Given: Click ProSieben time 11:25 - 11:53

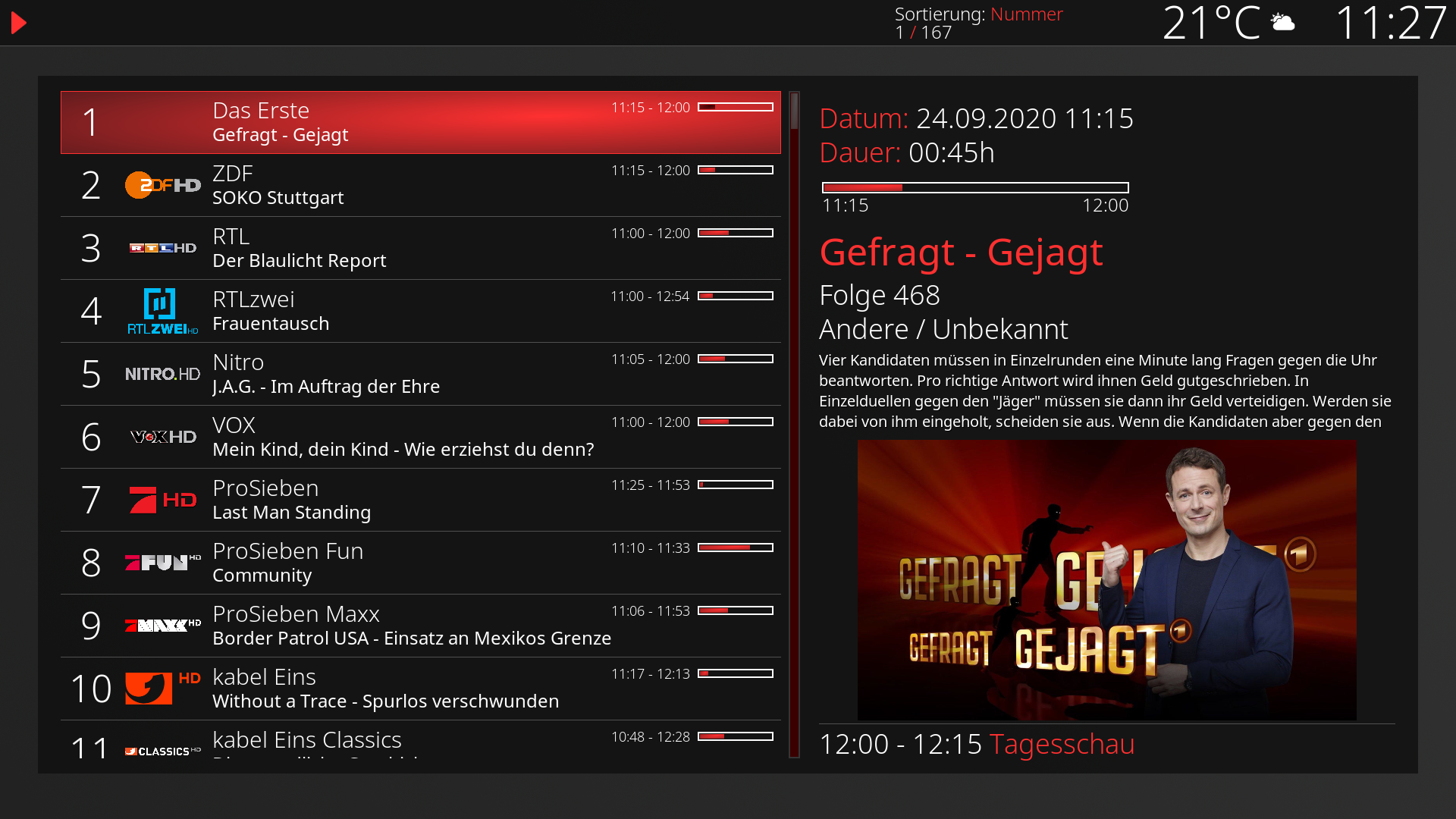Looking at the screenshot, I should (x=651, y=485).
